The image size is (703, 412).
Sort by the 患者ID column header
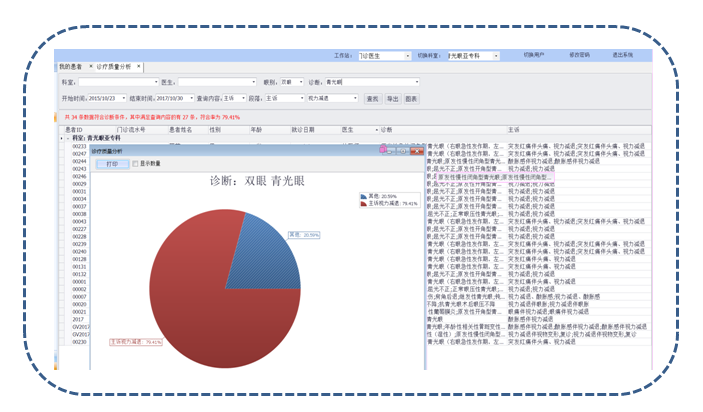click(74, 130)
